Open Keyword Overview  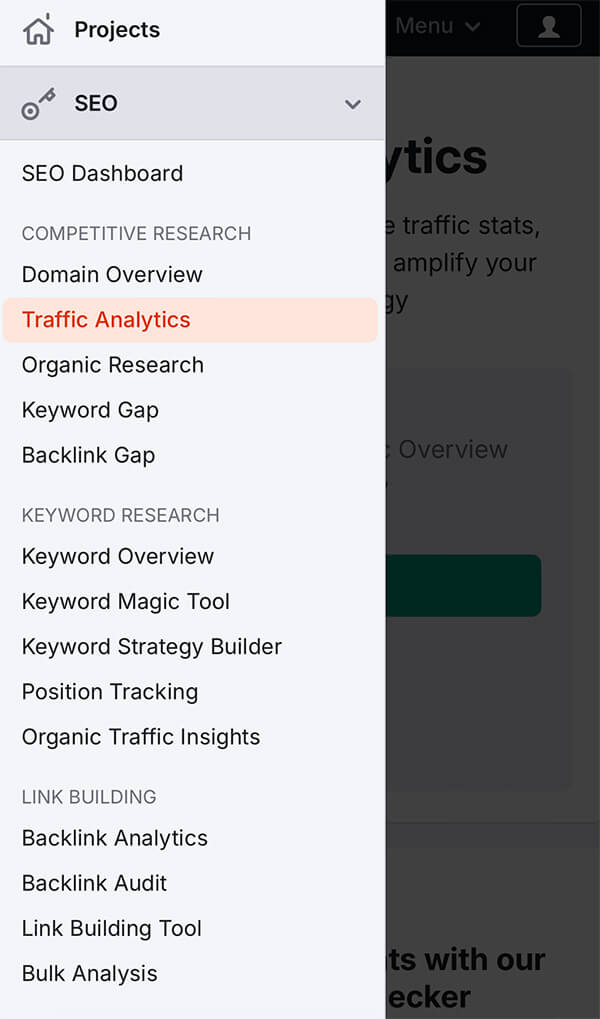coord(118,556)
